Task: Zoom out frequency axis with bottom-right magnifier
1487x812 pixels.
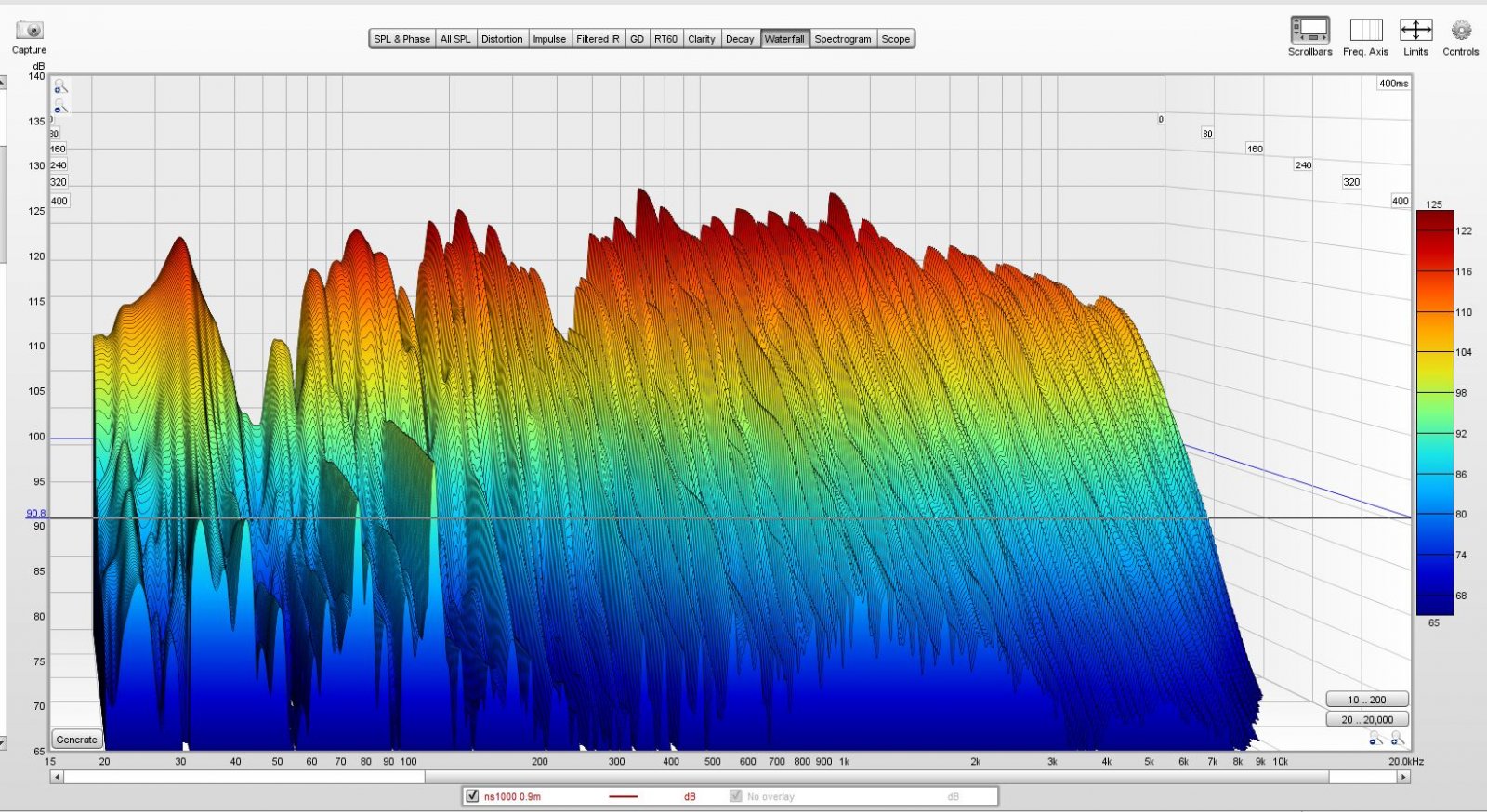Action: coord(1375,739)
